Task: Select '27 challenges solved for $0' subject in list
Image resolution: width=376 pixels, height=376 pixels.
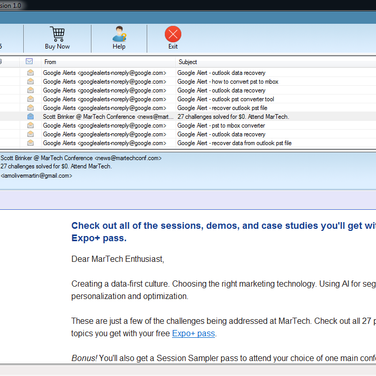Action: point(233,117)
